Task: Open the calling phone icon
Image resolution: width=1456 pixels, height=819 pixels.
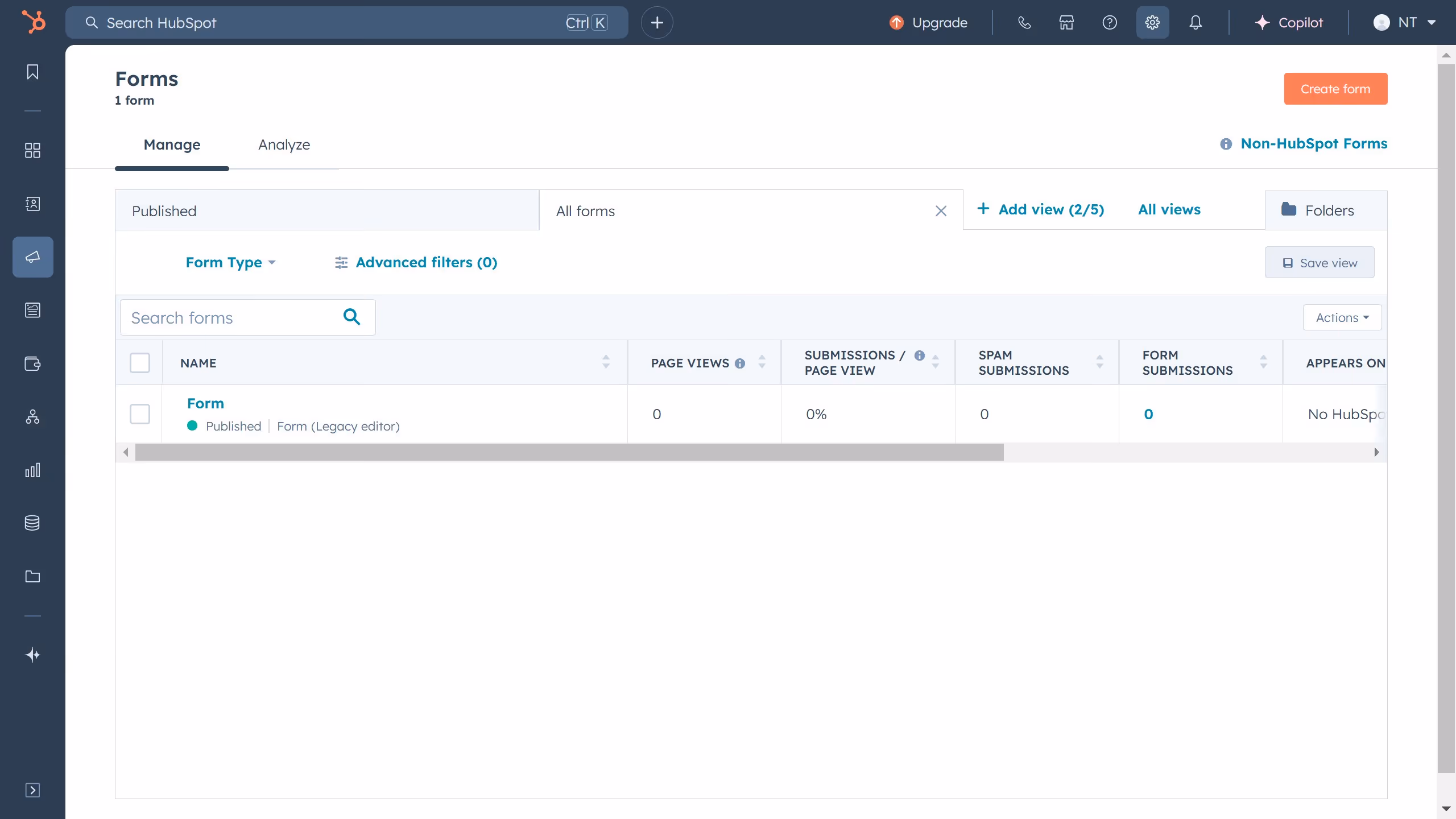Action: coord(1024,22)
